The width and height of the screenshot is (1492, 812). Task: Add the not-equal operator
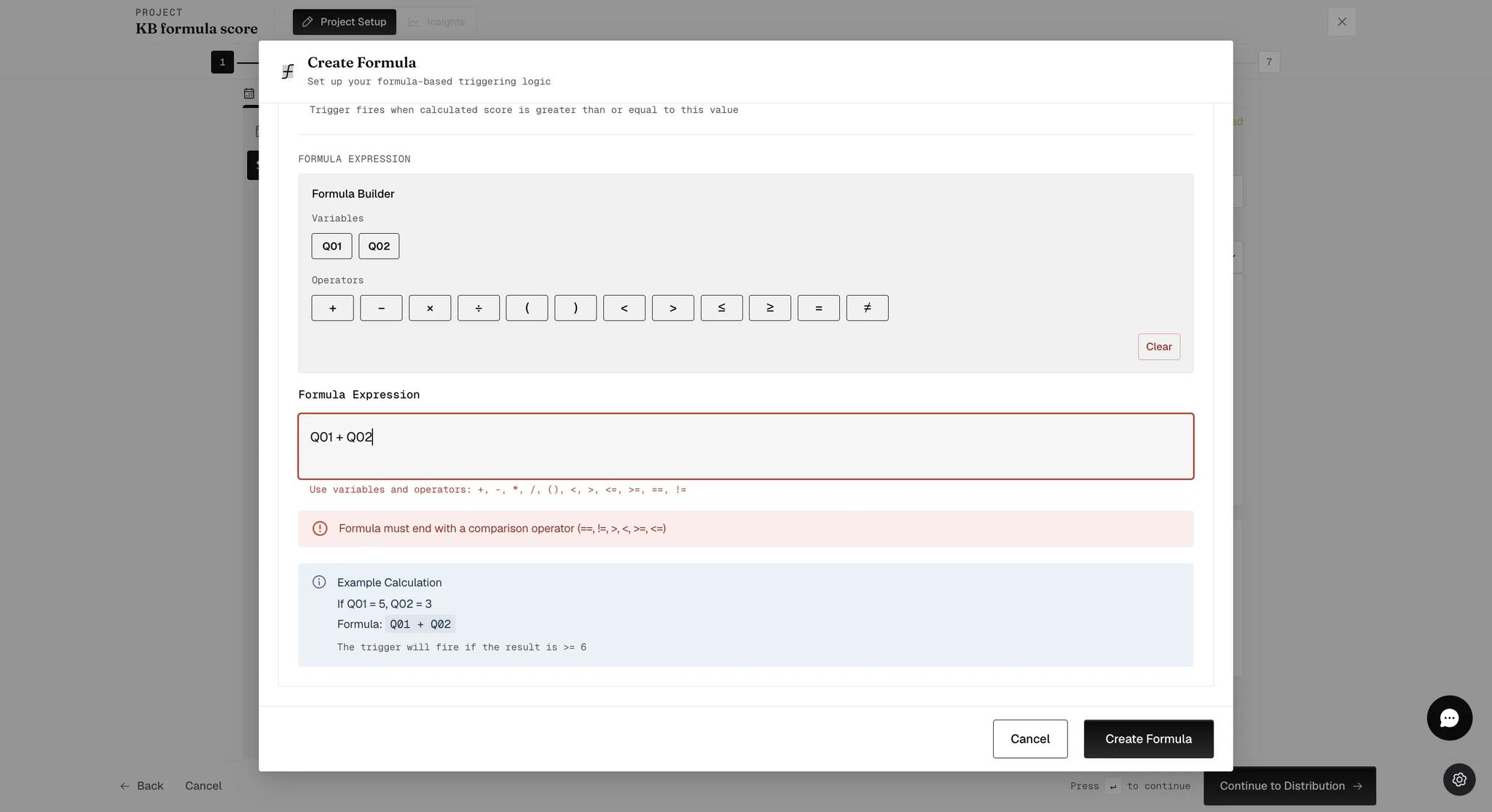tap(868, 308)
